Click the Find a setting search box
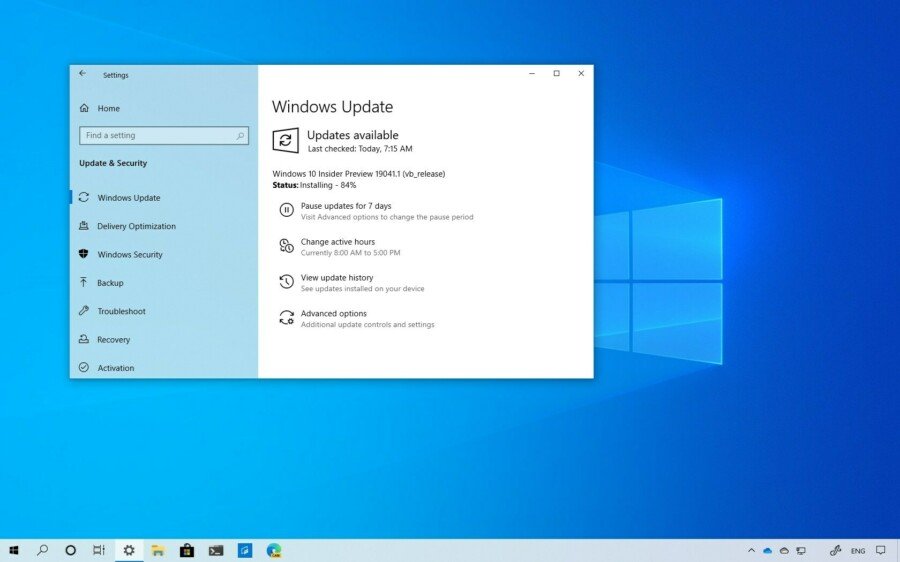The height and width of the screenshot is (562, 900). coord(164,135)
